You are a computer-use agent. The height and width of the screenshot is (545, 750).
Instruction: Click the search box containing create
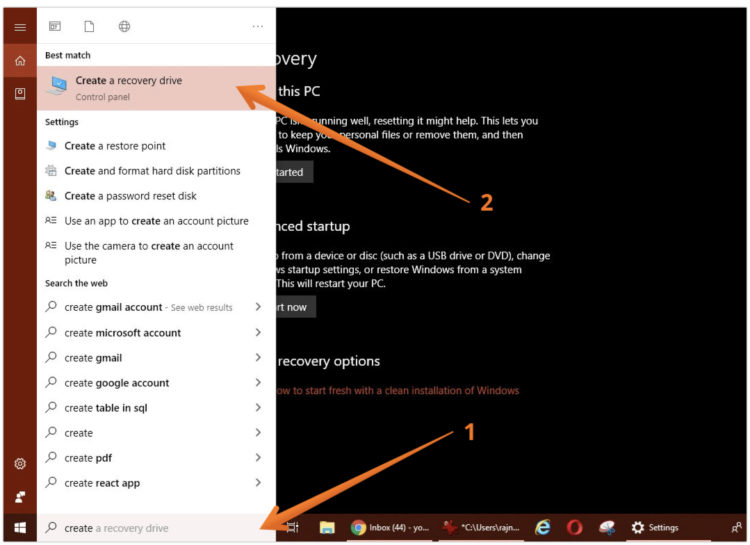(x=156, y=528)
